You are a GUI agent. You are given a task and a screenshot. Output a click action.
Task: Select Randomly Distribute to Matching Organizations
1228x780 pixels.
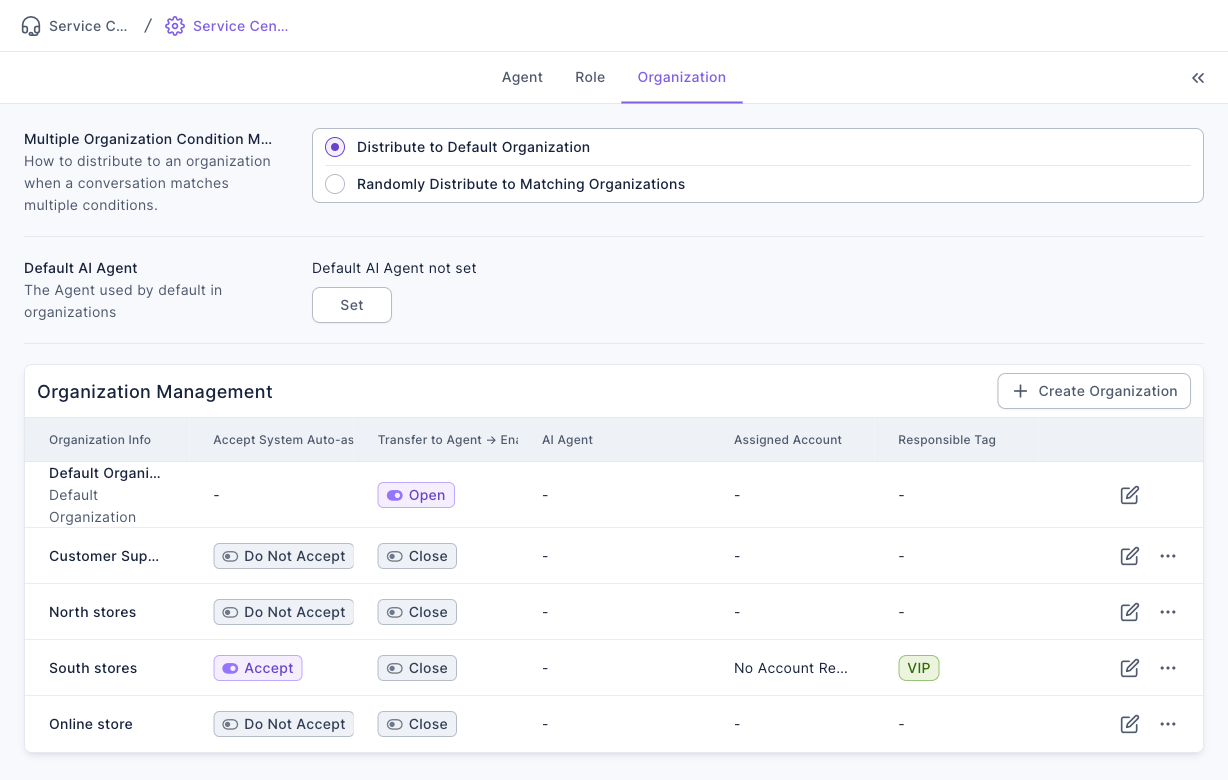pos(335,184)
